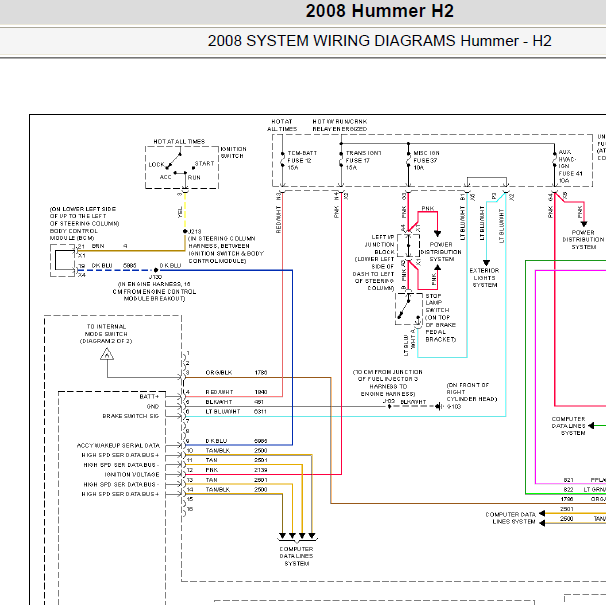
Task: Click the 'TAN/BLK 2500' wire at pin 14
Action: point(236,490)
